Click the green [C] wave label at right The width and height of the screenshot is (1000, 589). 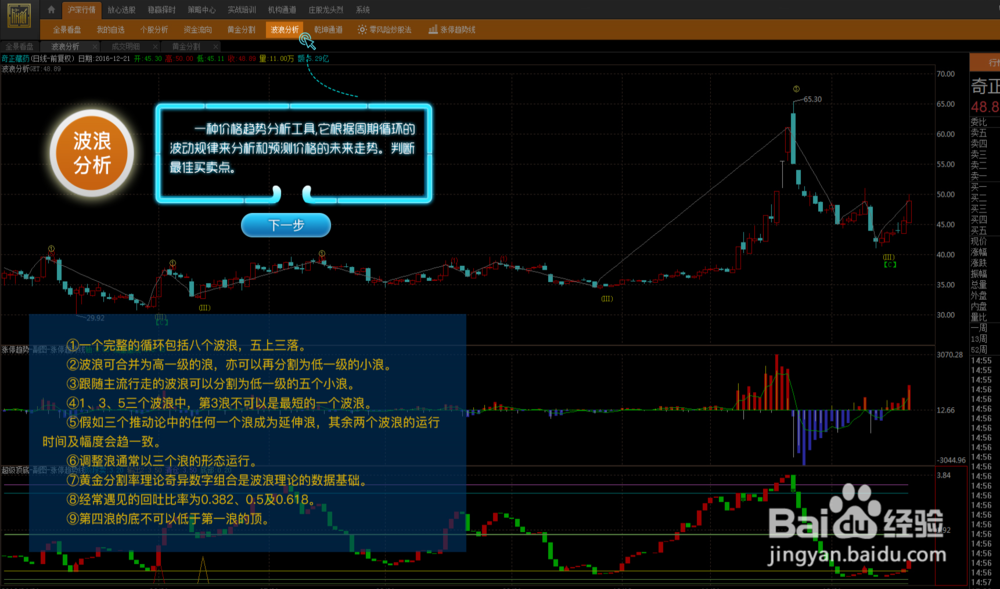click(x=890, y=264)
